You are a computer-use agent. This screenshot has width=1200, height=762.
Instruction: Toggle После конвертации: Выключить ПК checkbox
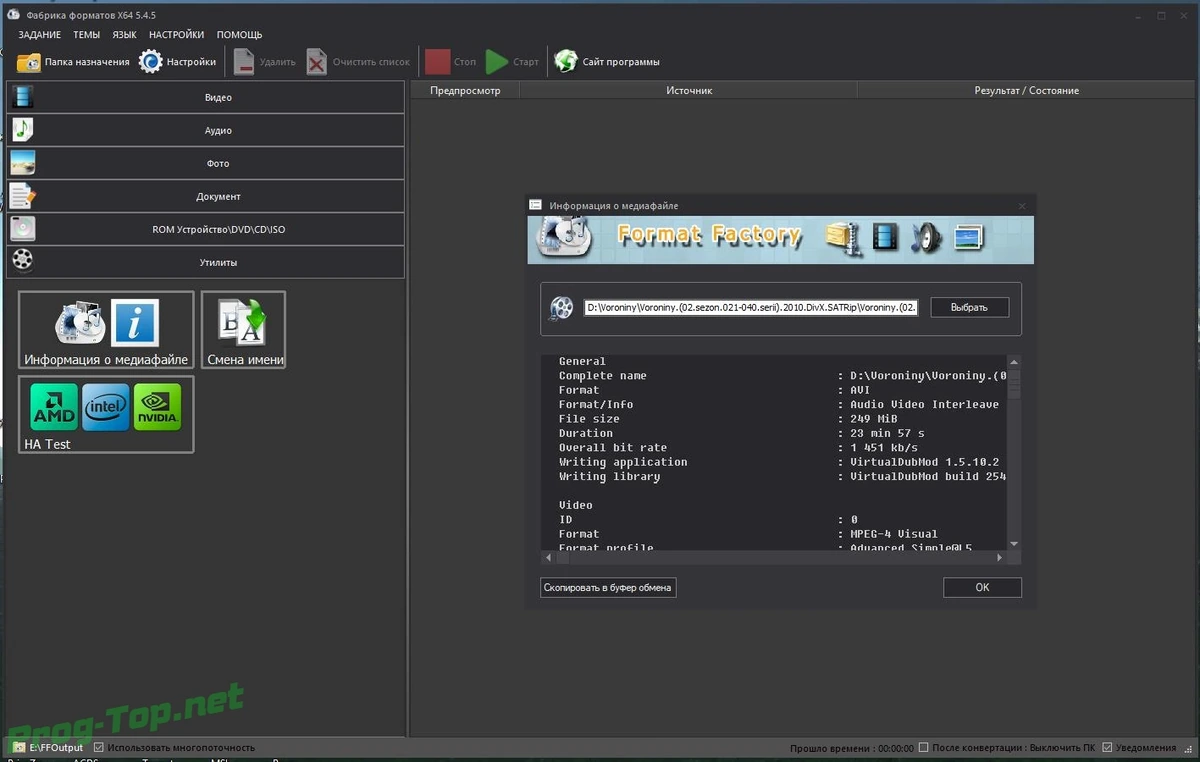click(924, 747)
